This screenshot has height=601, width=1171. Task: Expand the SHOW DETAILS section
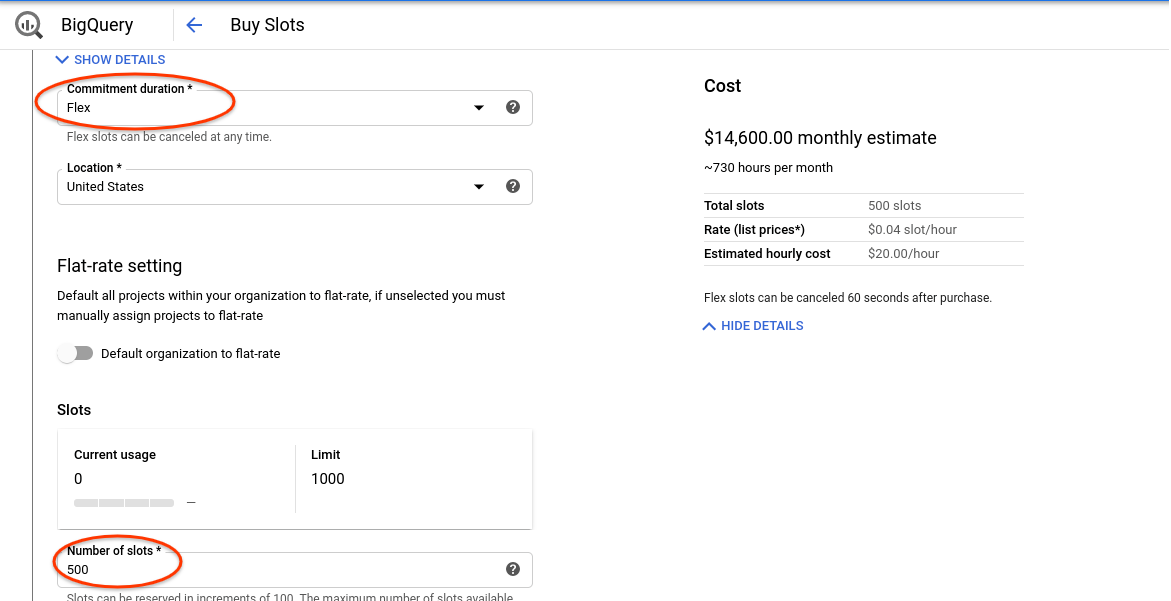click(111, 60)
